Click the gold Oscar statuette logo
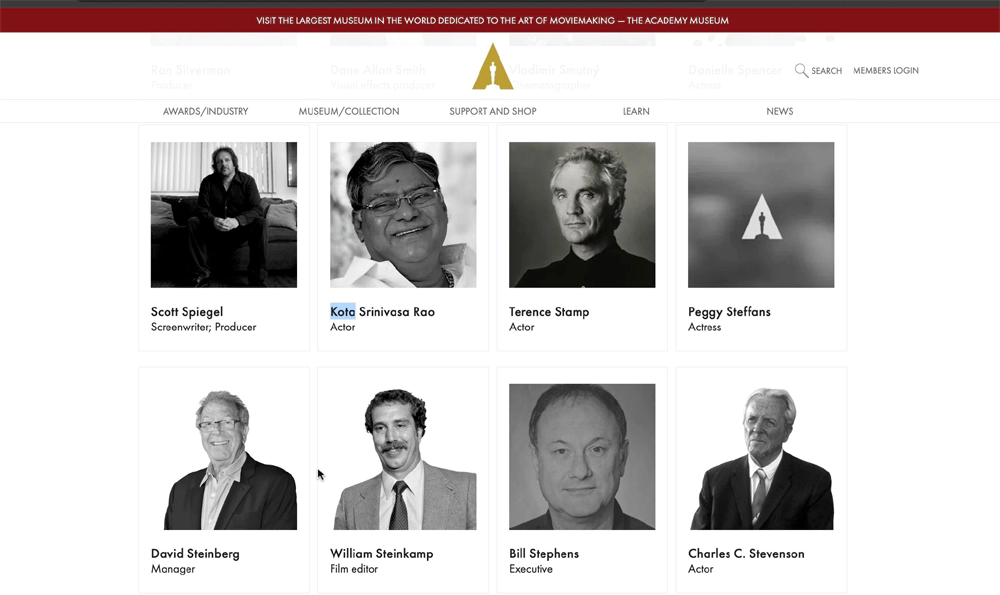The width and height of the screenshot is (1000, 595). (492, 66)
